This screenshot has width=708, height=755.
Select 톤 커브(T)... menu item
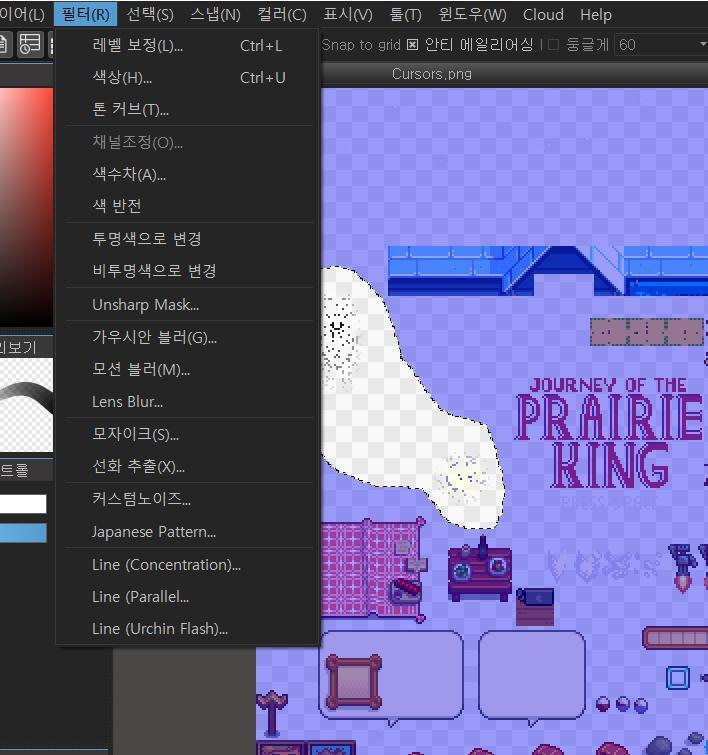click(188, 109)
